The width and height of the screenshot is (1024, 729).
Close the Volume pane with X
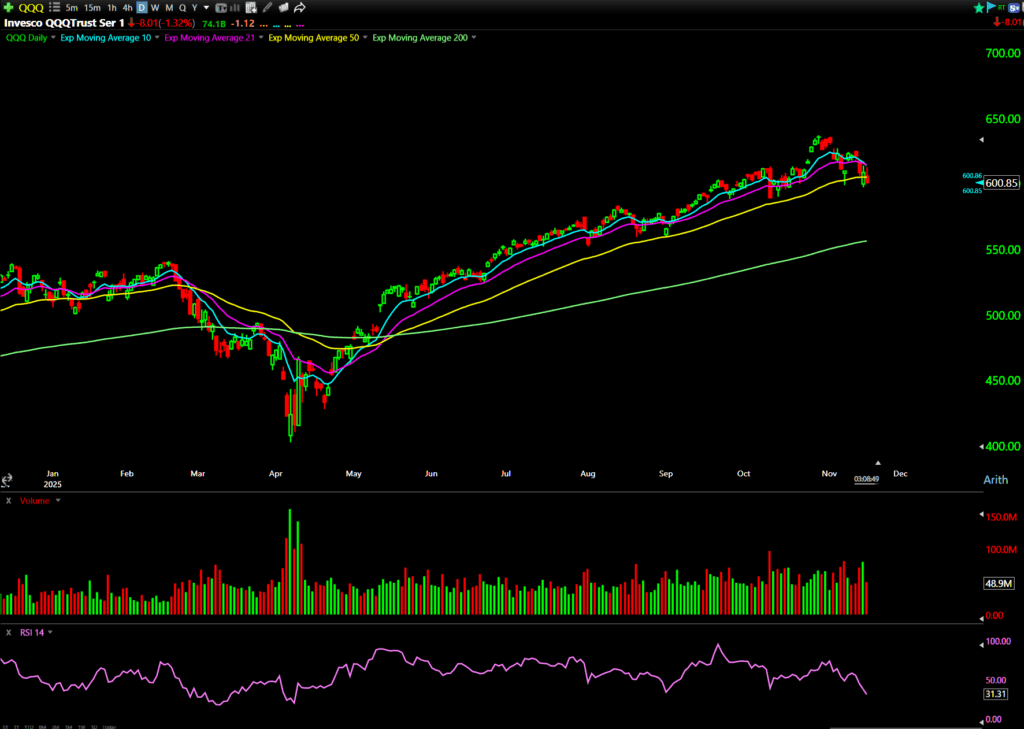8,500
